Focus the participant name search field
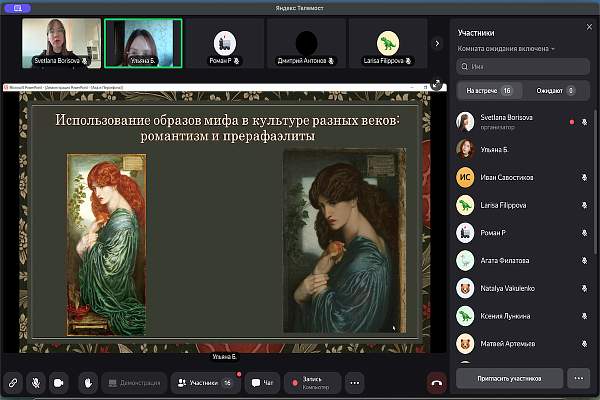Screen dimensions: 600x400 [x=523, y=67]
